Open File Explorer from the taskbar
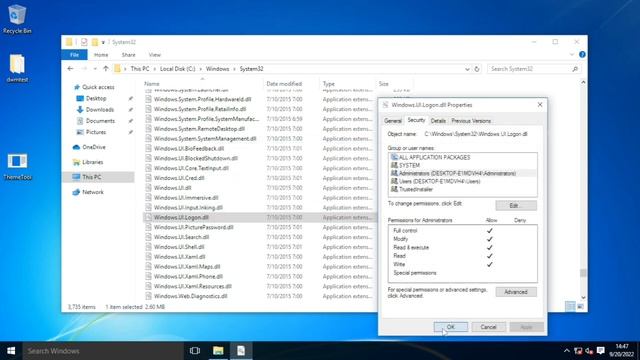640x360 pixels. [x=218, y=351]
